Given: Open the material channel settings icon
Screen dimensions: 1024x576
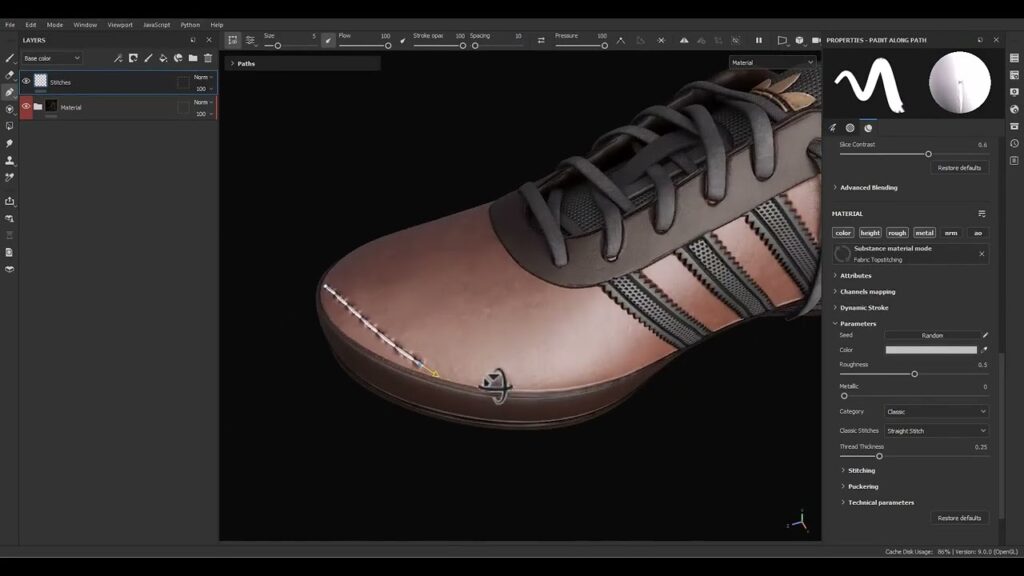Looking at the screenshot, I should pyautogui.click(x=982, y=214).
